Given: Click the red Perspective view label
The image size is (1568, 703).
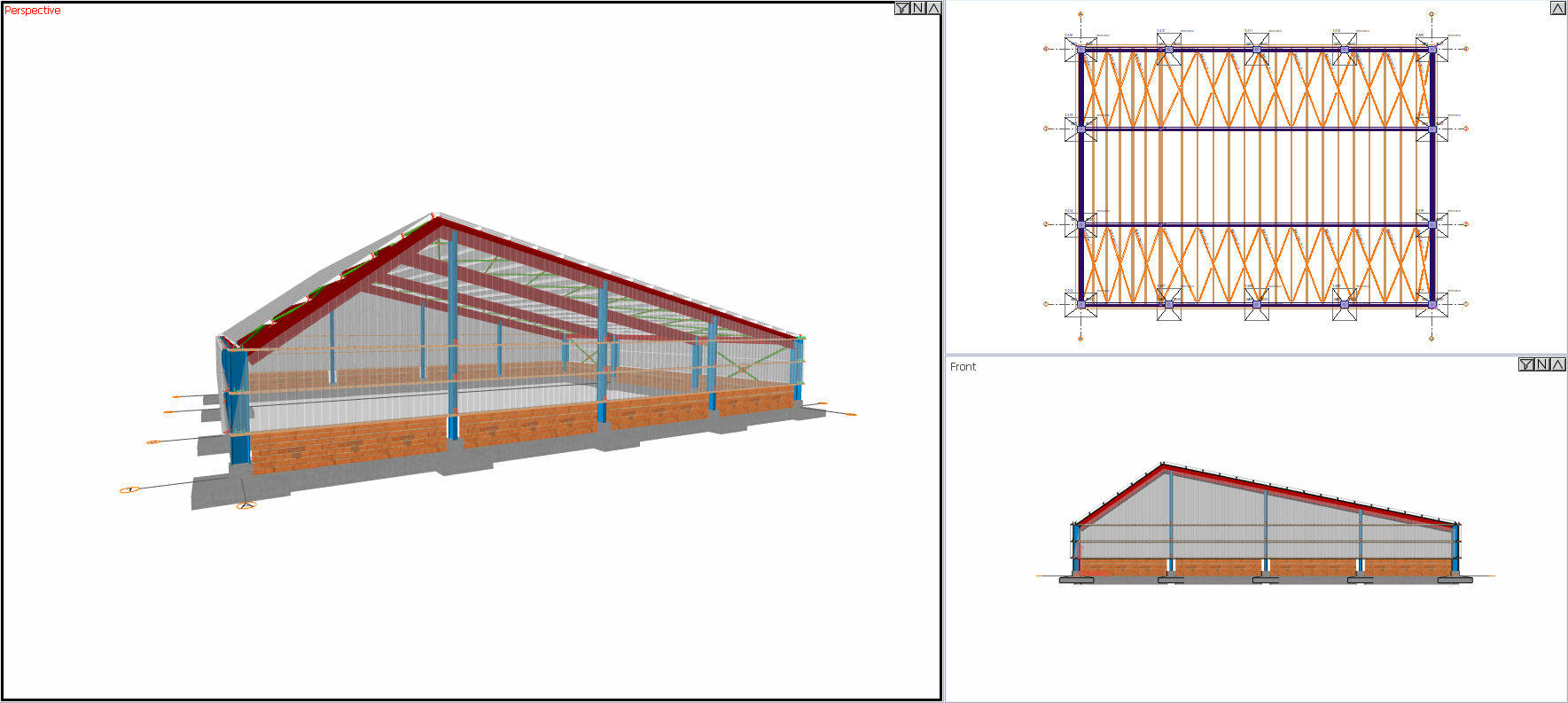Looking at the screenshot, I should (33, 11).
